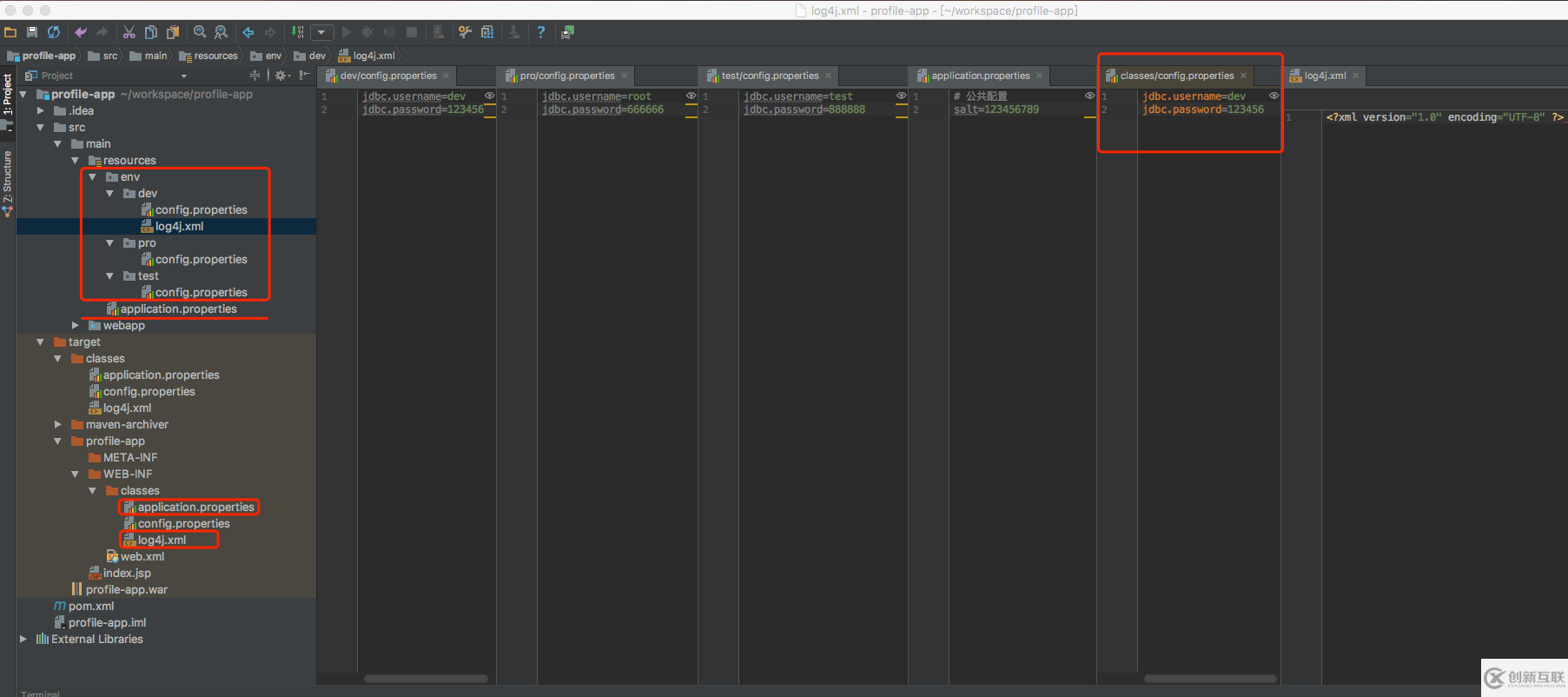Toggle eye inspection in classes/config.properties editor

[x=1274, y=96]
